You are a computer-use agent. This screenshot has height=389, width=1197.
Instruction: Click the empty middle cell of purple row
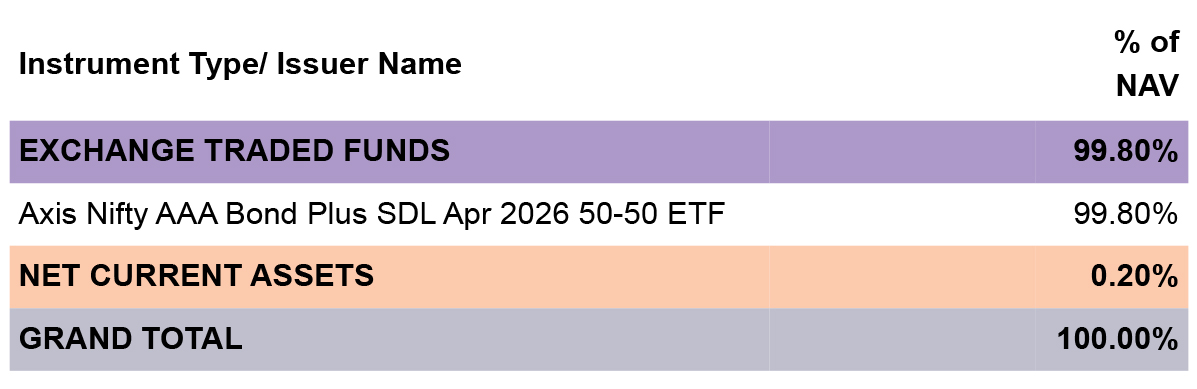[902, 152]
